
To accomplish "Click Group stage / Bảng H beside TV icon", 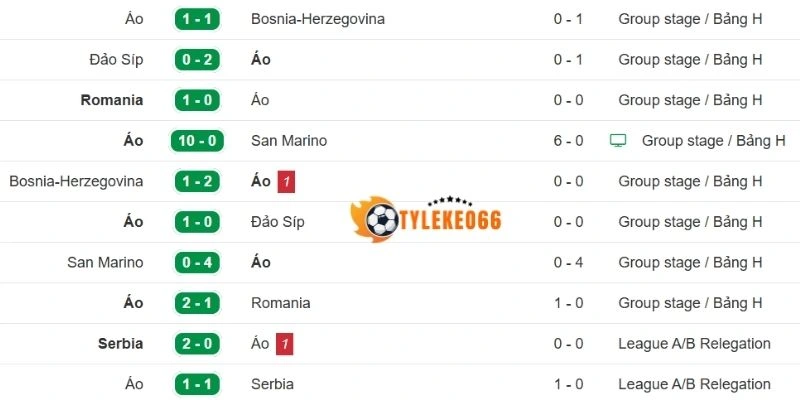I will pyautogui.click(x=713, y=141).
